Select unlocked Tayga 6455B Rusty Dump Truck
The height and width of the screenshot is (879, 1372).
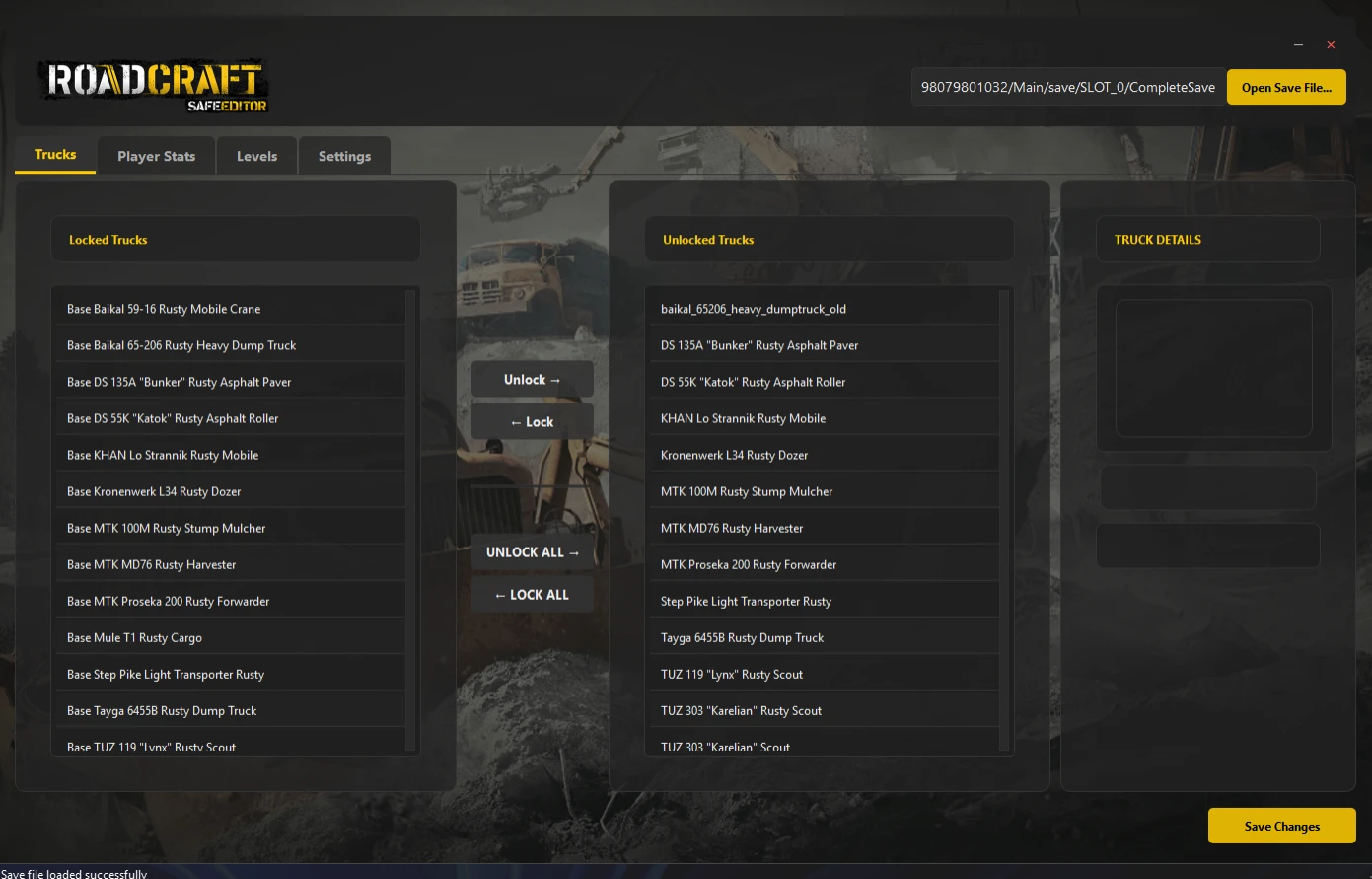tap(823, 637)
